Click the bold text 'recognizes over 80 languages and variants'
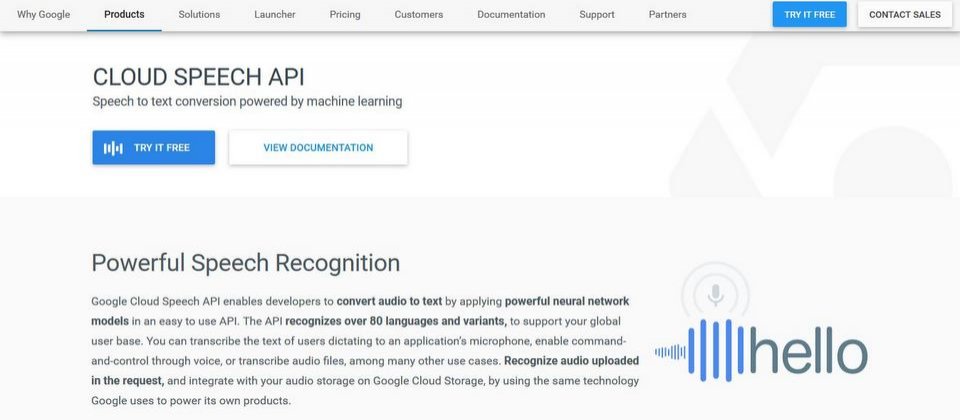Image resolution: width=960 pixels, height=420 pixels. (396, 321)
